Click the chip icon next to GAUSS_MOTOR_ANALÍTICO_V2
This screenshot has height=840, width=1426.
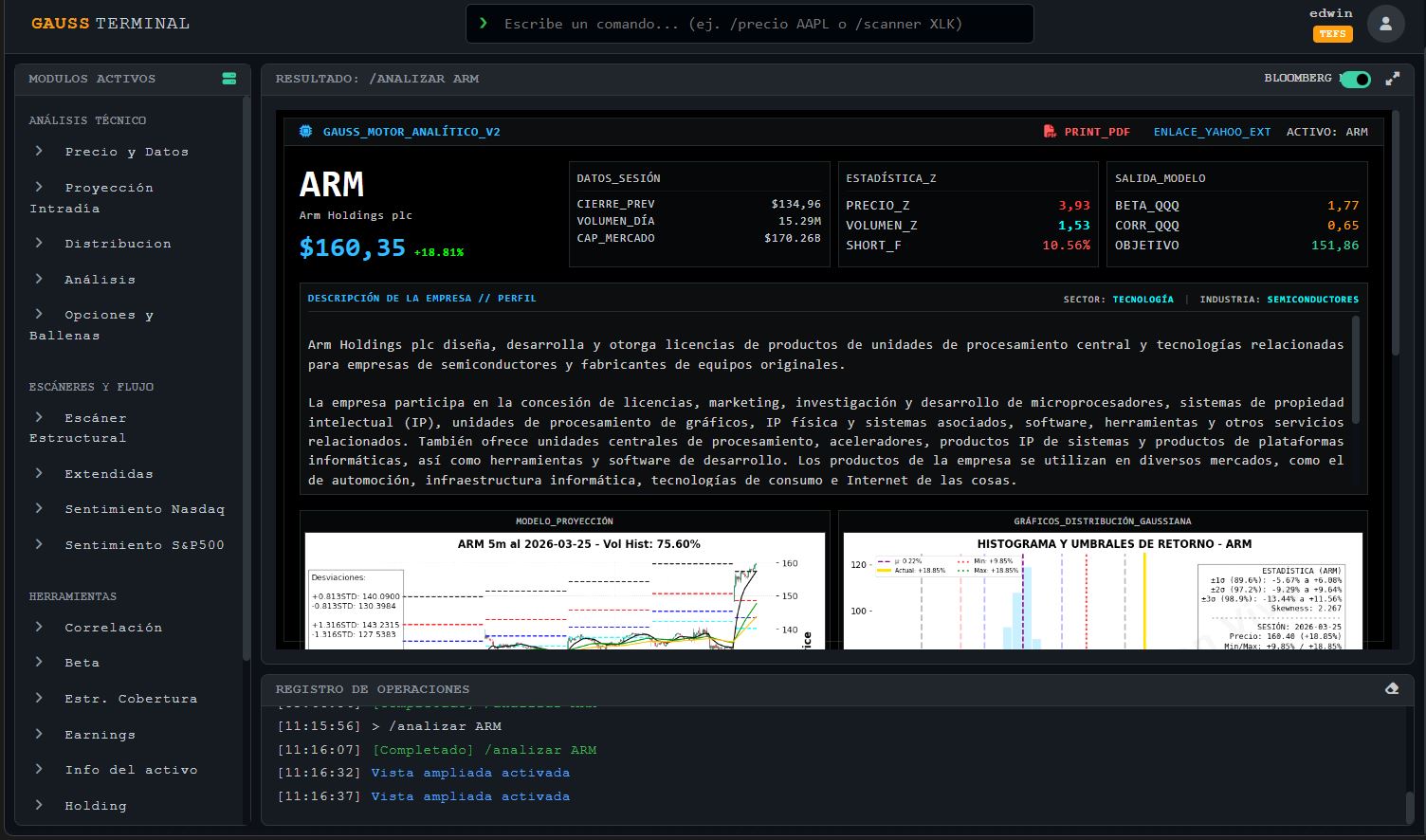click(x=305, y=132)
